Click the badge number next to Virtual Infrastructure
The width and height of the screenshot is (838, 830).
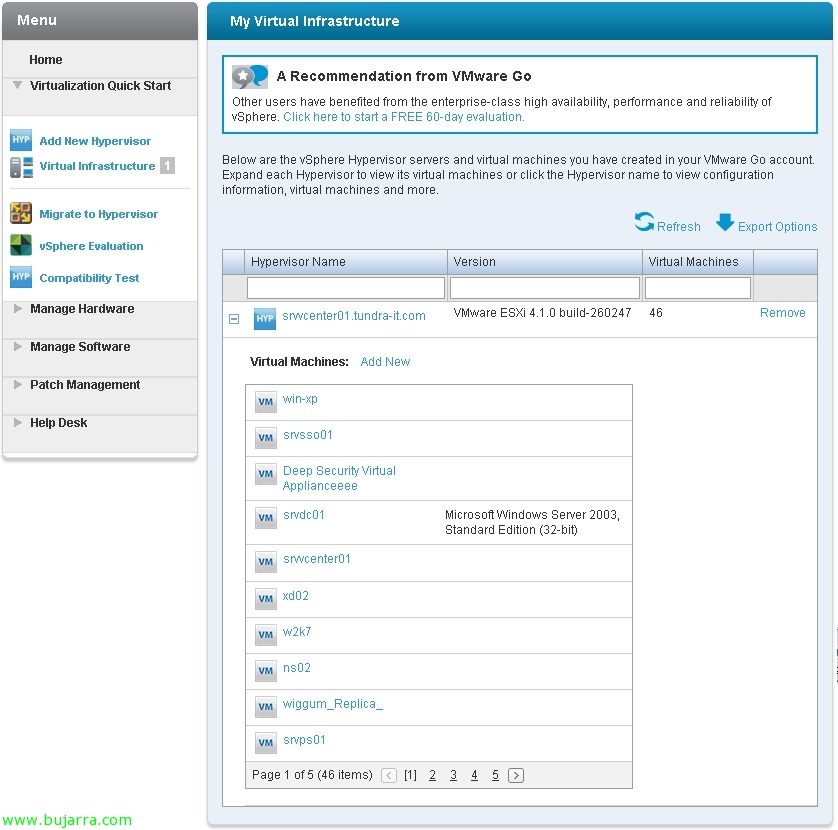point(167,166)
